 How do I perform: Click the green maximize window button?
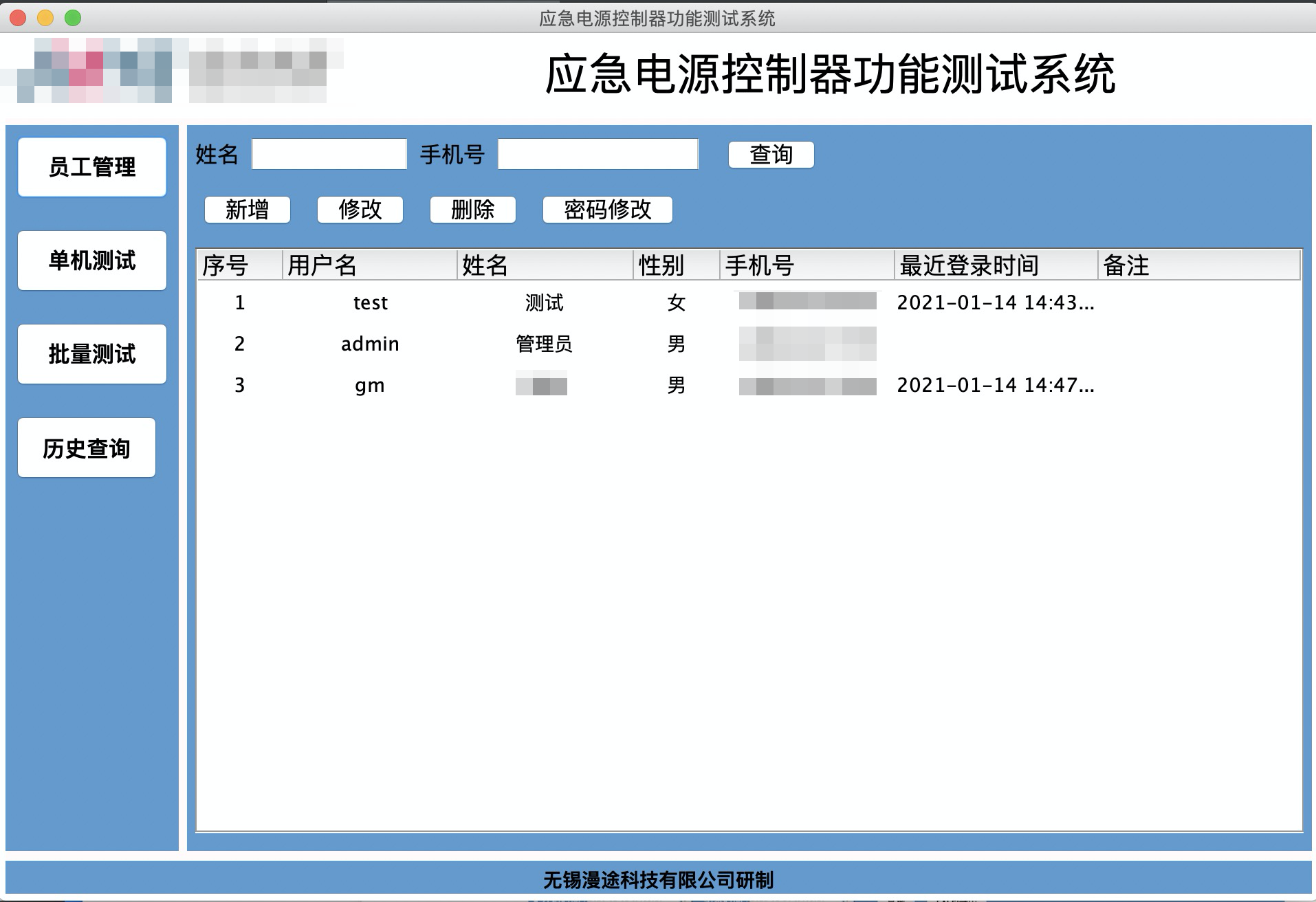(73, 18)
